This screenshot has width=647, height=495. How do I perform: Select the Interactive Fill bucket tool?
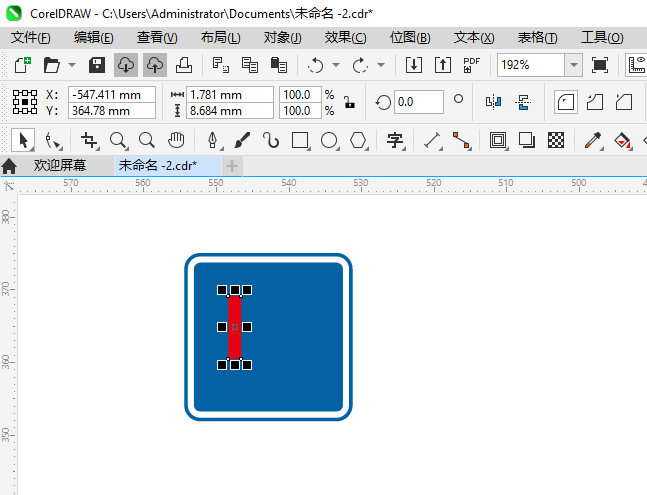point(622,140)
